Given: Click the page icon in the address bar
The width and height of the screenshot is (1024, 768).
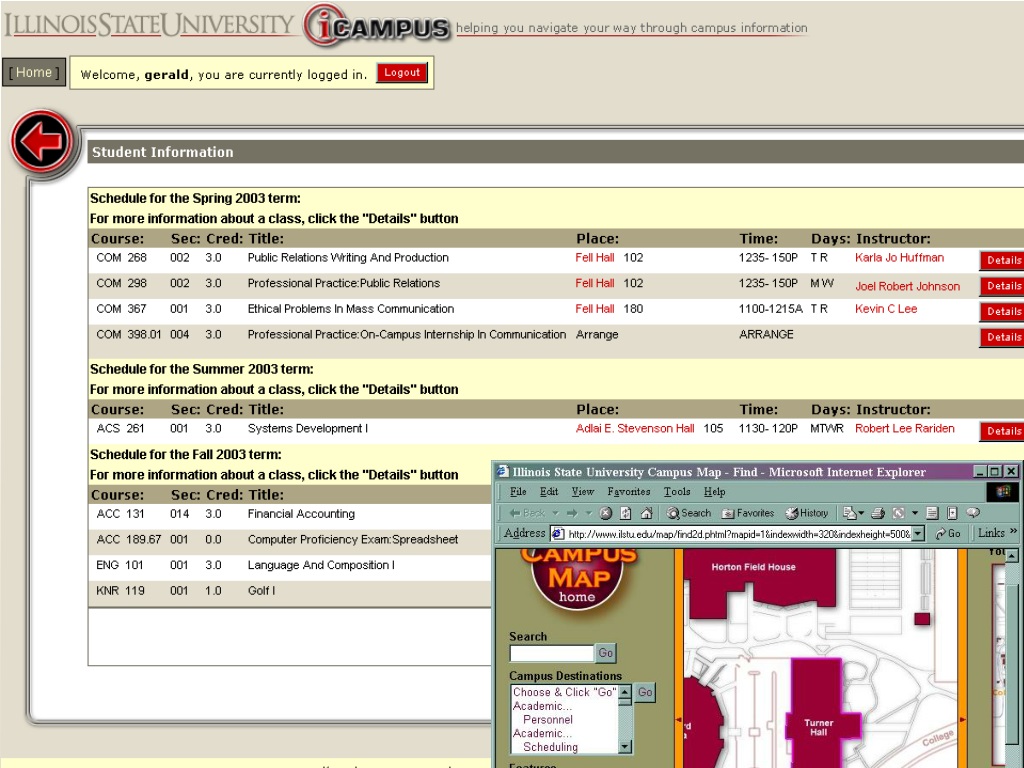Looking at the screenshot, I should pos(558,534).
